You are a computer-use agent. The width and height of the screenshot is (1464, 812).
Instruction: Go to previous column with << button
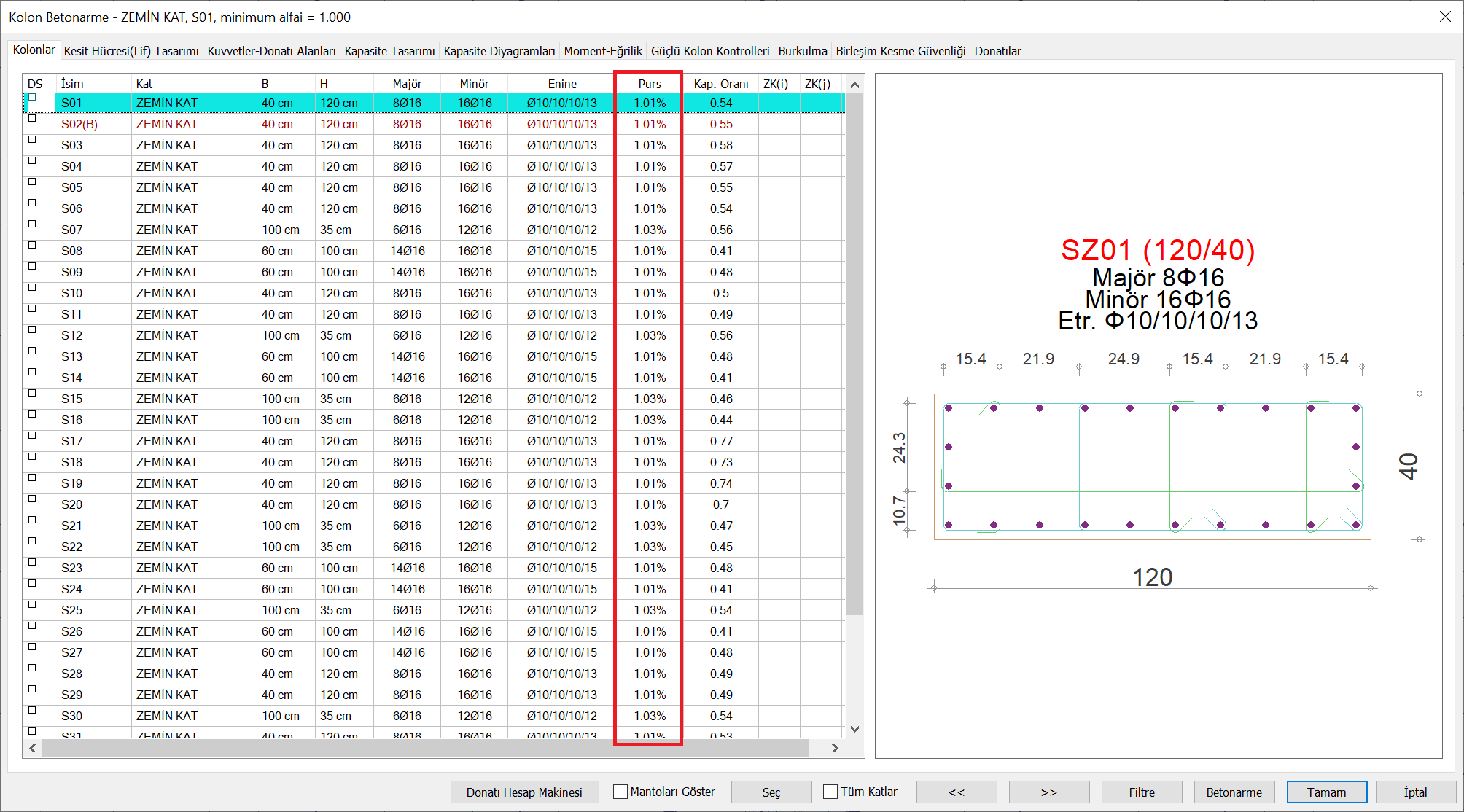[x=957, y=792]
